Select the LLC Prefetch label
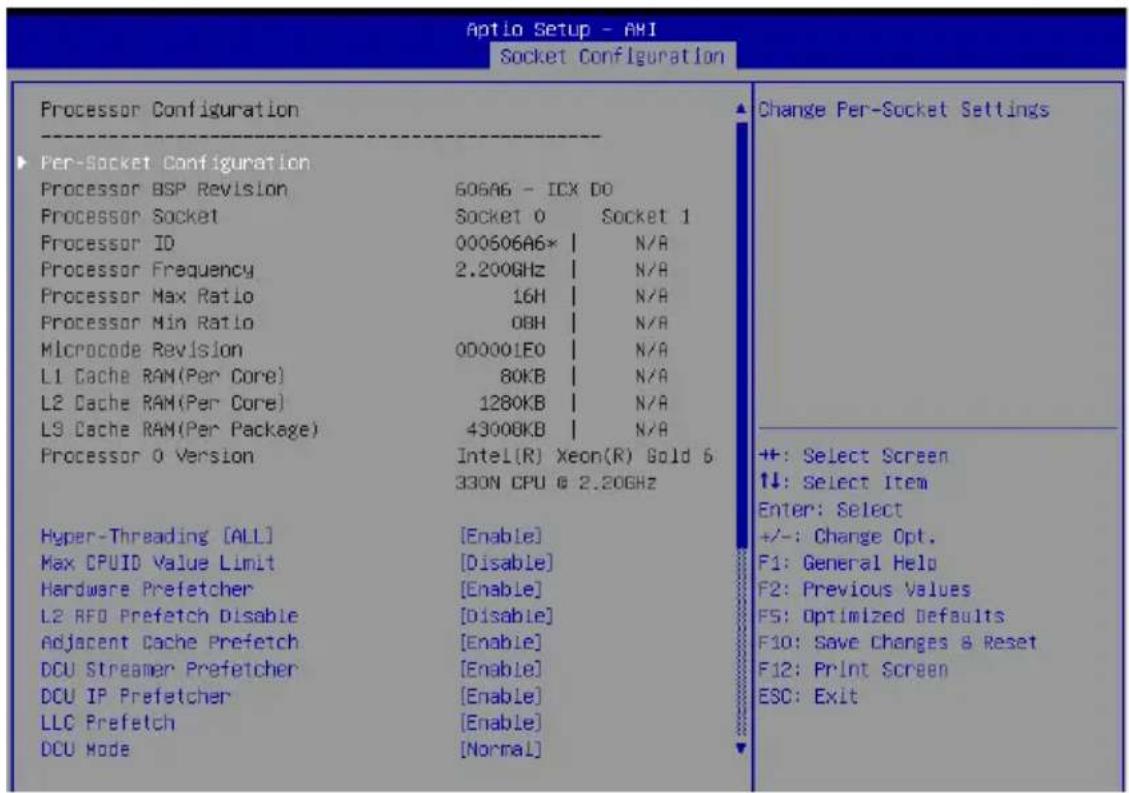 [107, 723]
